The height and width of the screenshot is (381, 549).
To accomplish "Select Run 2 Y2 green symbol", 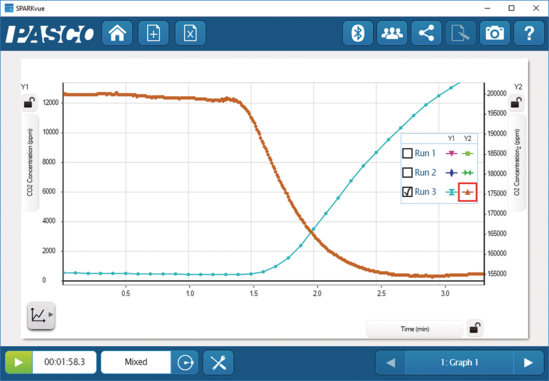I will 467,173.
